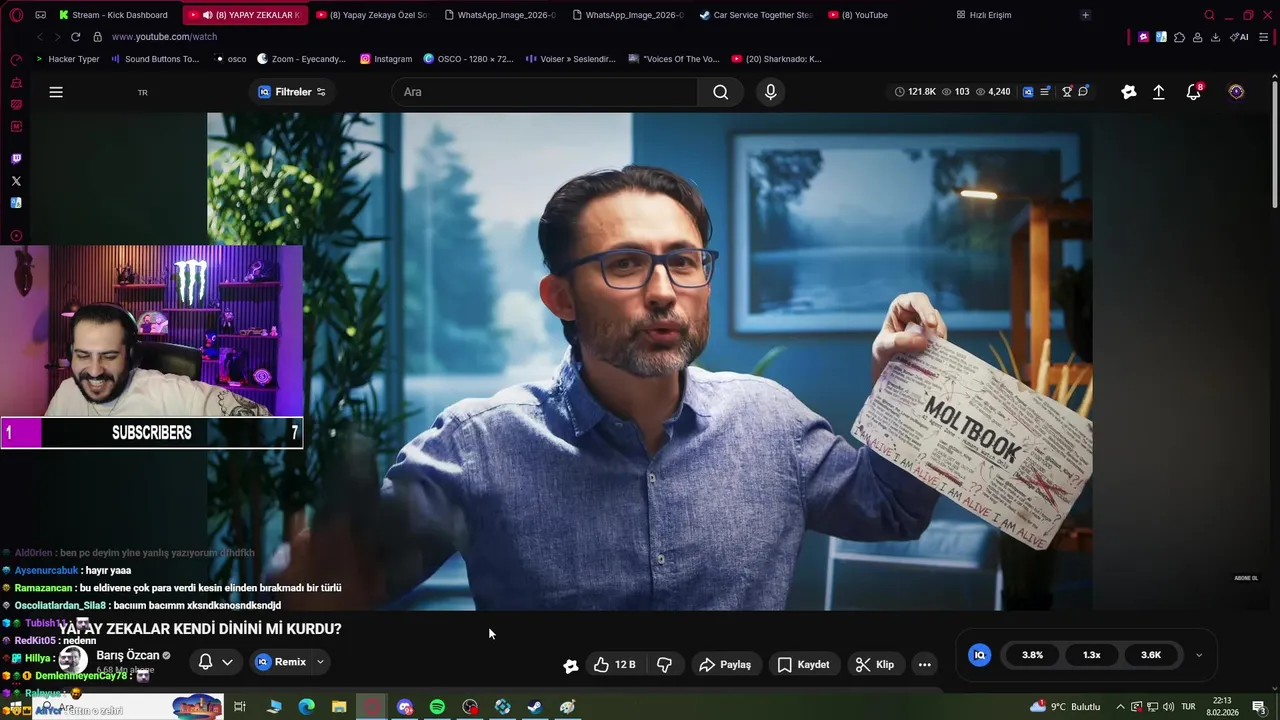This screenshot has height=720, width=1280.
Task: Click the 1.3x vidIQ stat pill
Action: point(1092,655)
